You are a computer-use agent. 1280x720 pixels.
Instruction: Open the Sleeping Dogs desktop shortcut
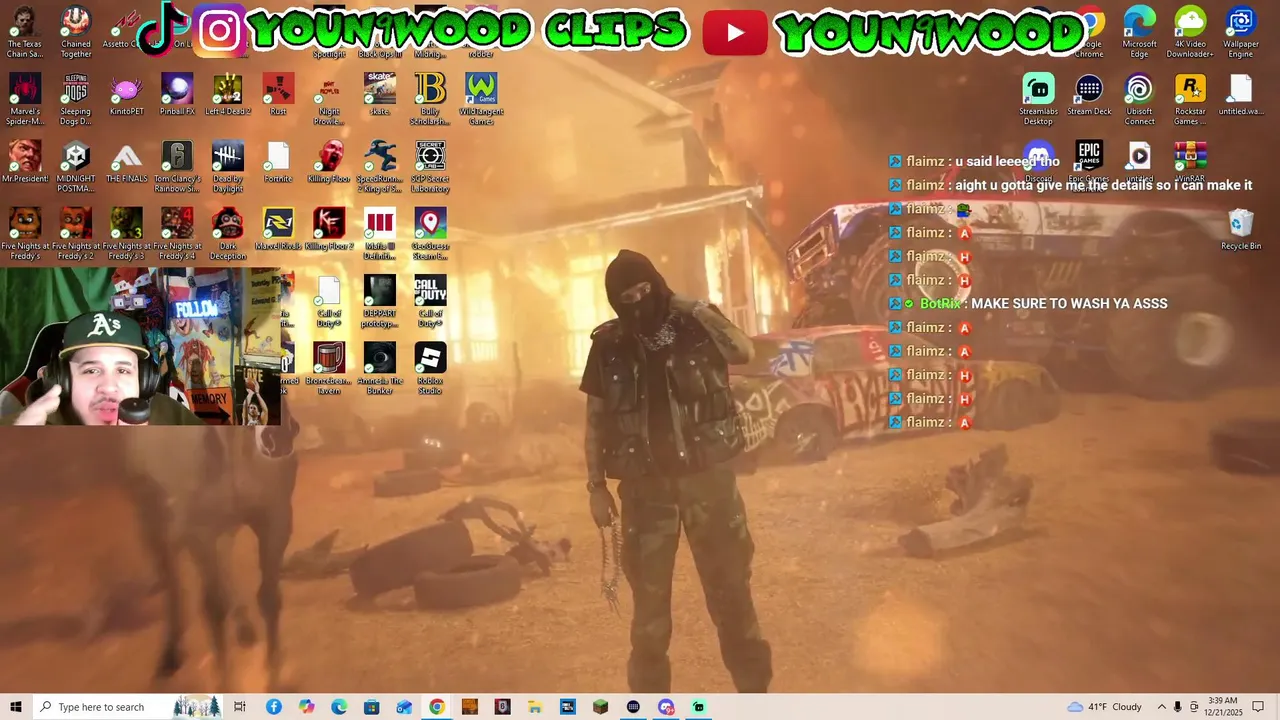click(76, 100)
